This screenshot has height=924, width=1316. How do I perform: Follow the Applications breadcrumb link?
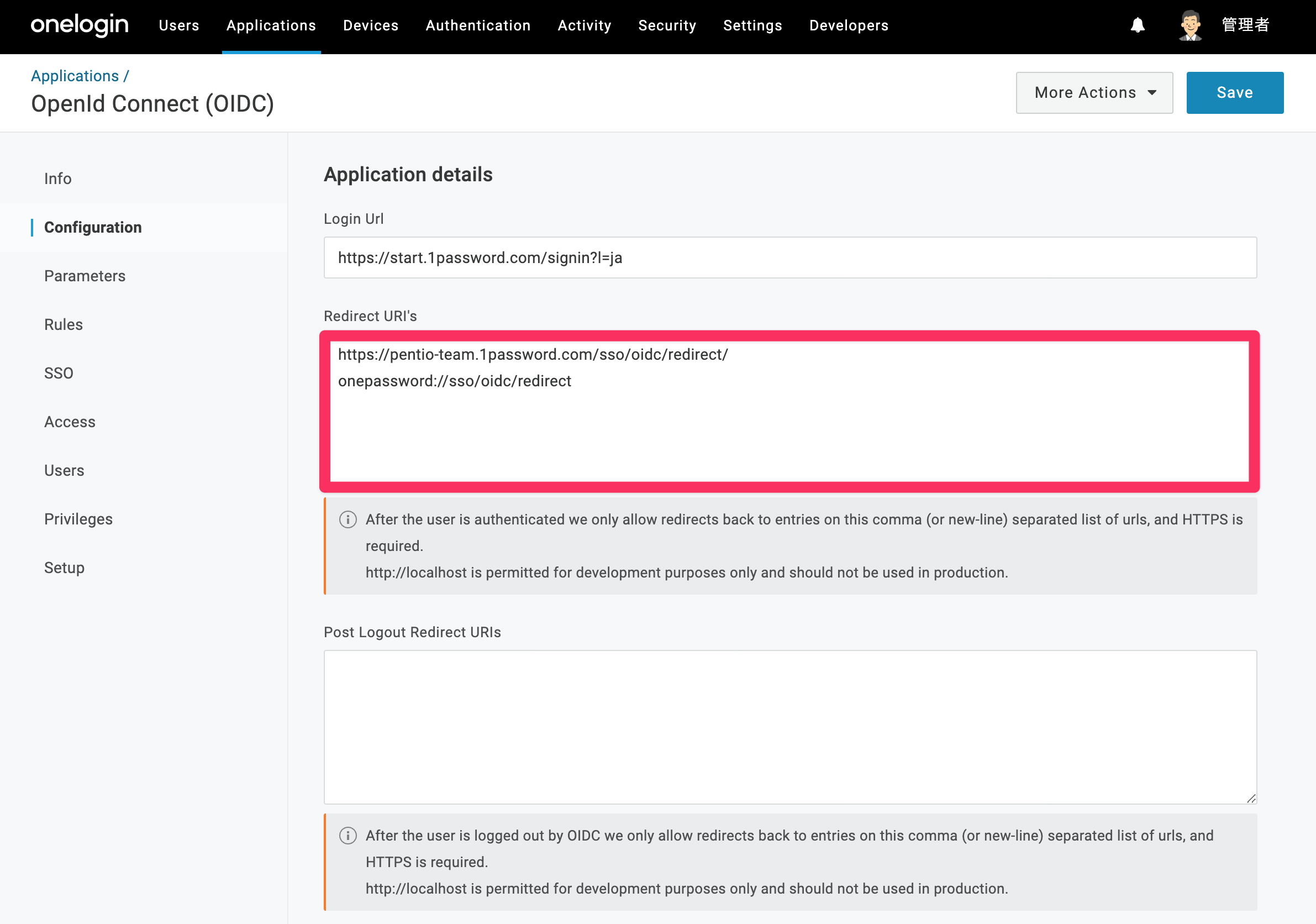tap(75, 76)
